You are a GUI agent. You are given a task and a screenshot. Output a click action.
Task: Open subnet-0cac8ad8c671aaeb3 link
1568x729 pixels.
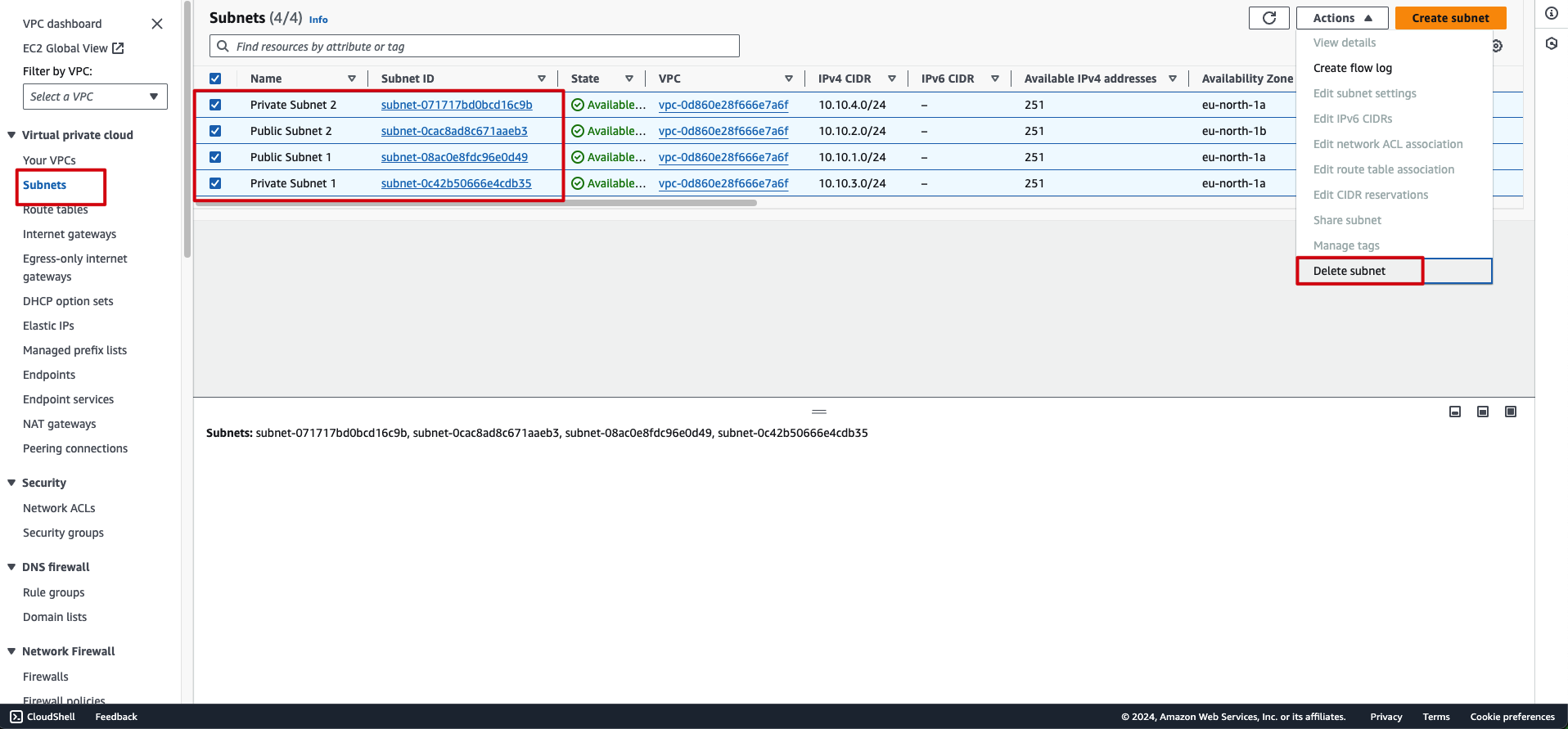[x=454, y=131]
